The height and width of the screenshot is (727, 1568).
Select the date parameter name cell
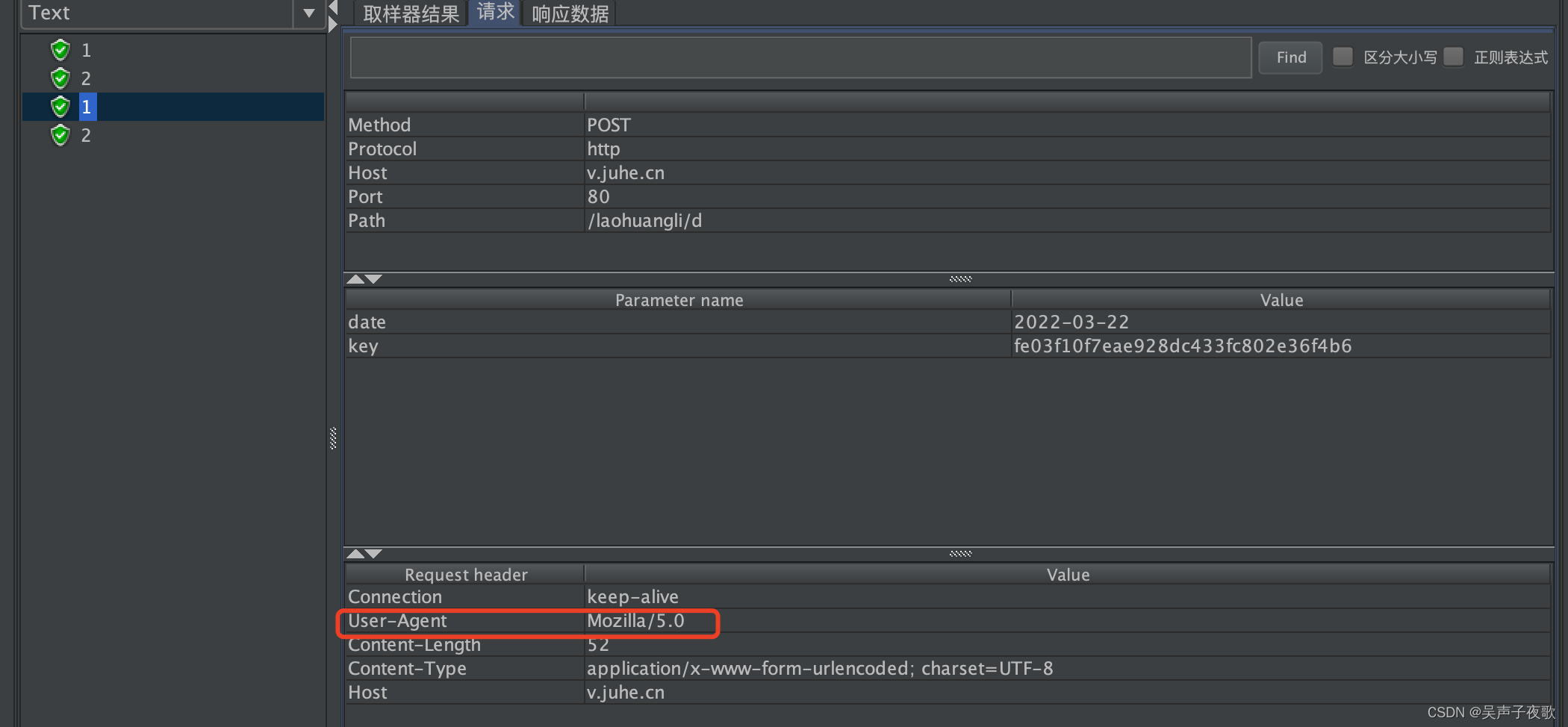click(678, 322)
